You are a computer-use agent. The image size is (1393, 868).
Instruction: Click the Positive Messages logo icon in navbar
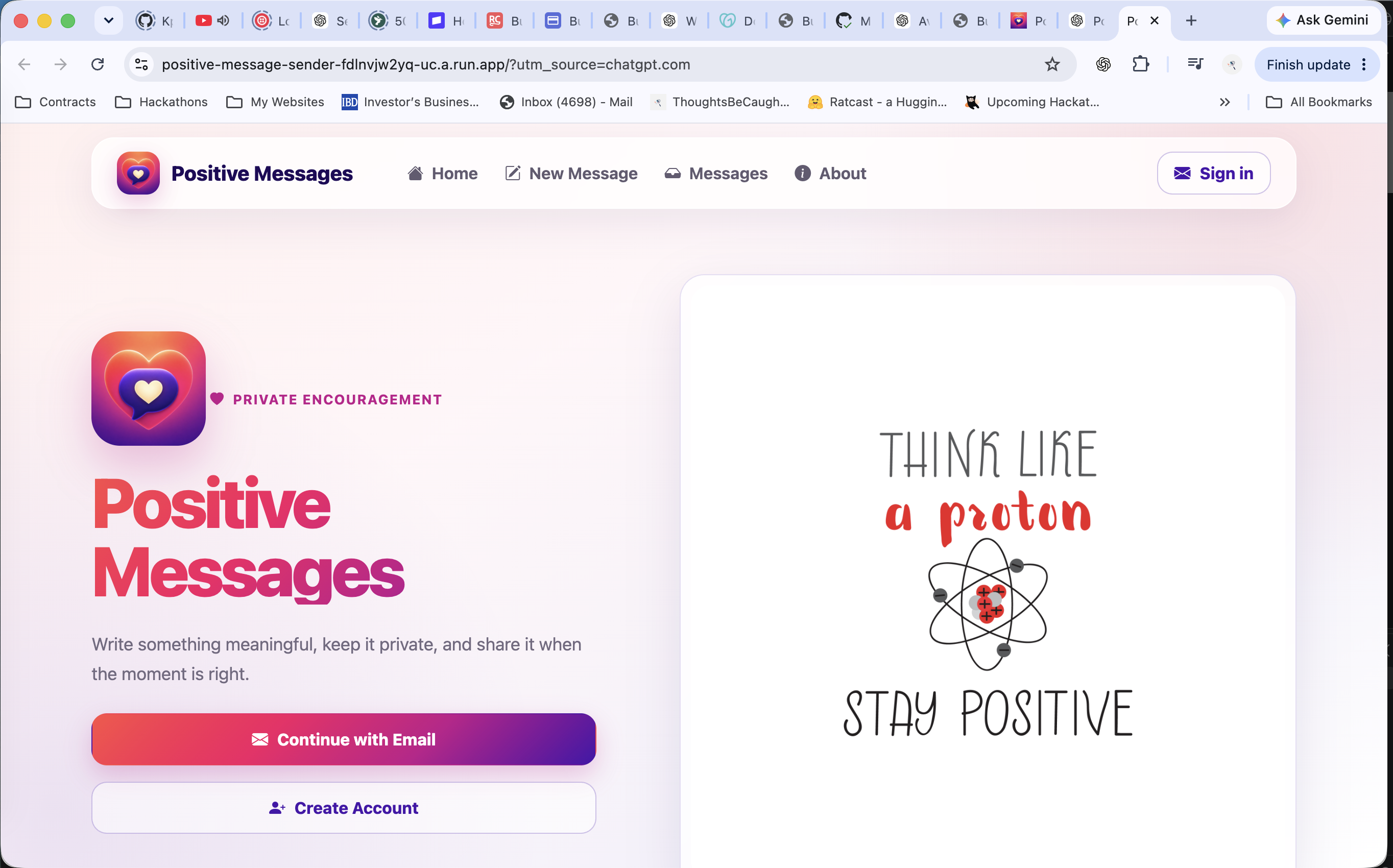[x=138, y=173]
